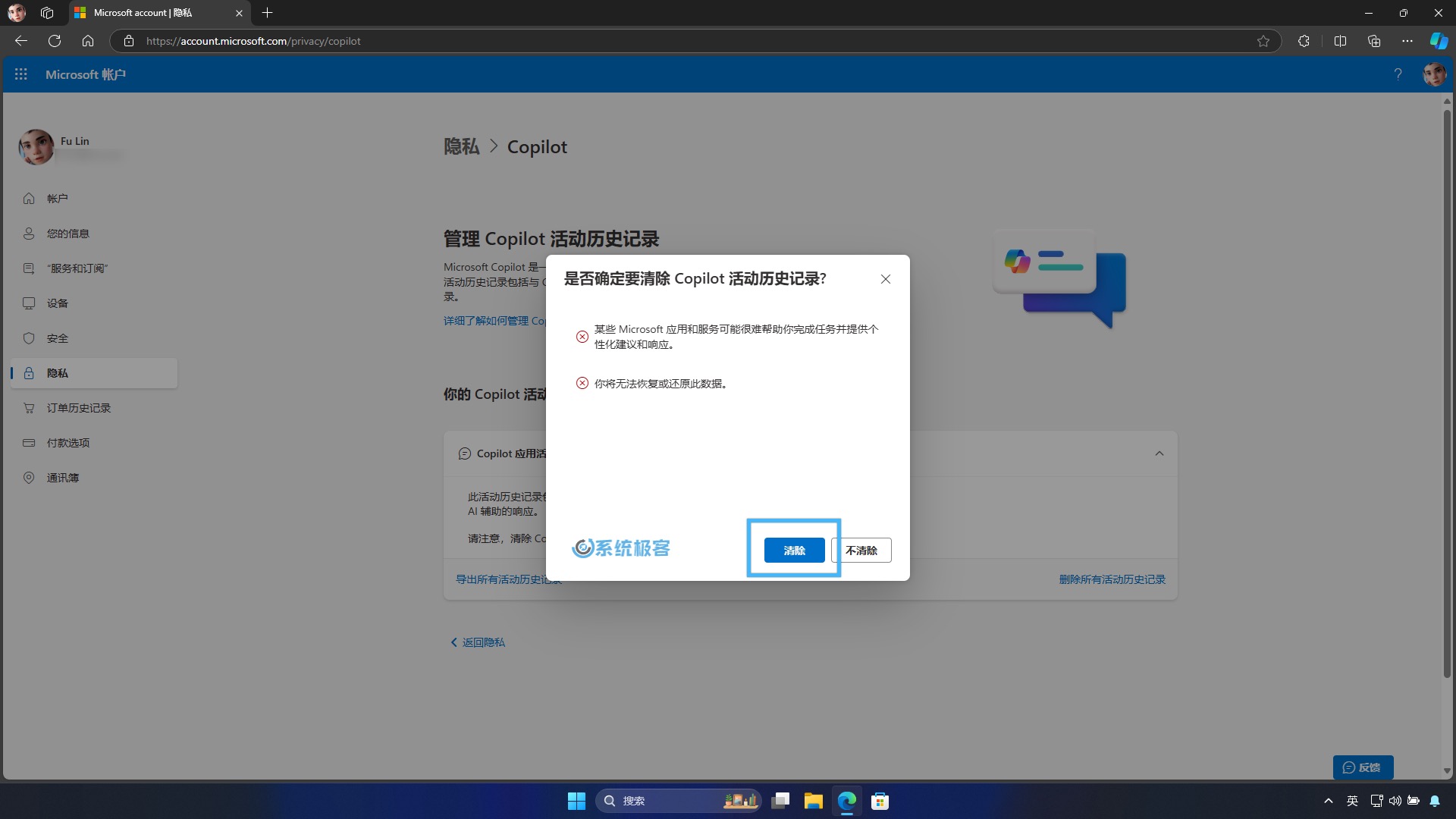Click the 安全 sidebar icon
The image size is (1456, 819).
click(29, 338)
